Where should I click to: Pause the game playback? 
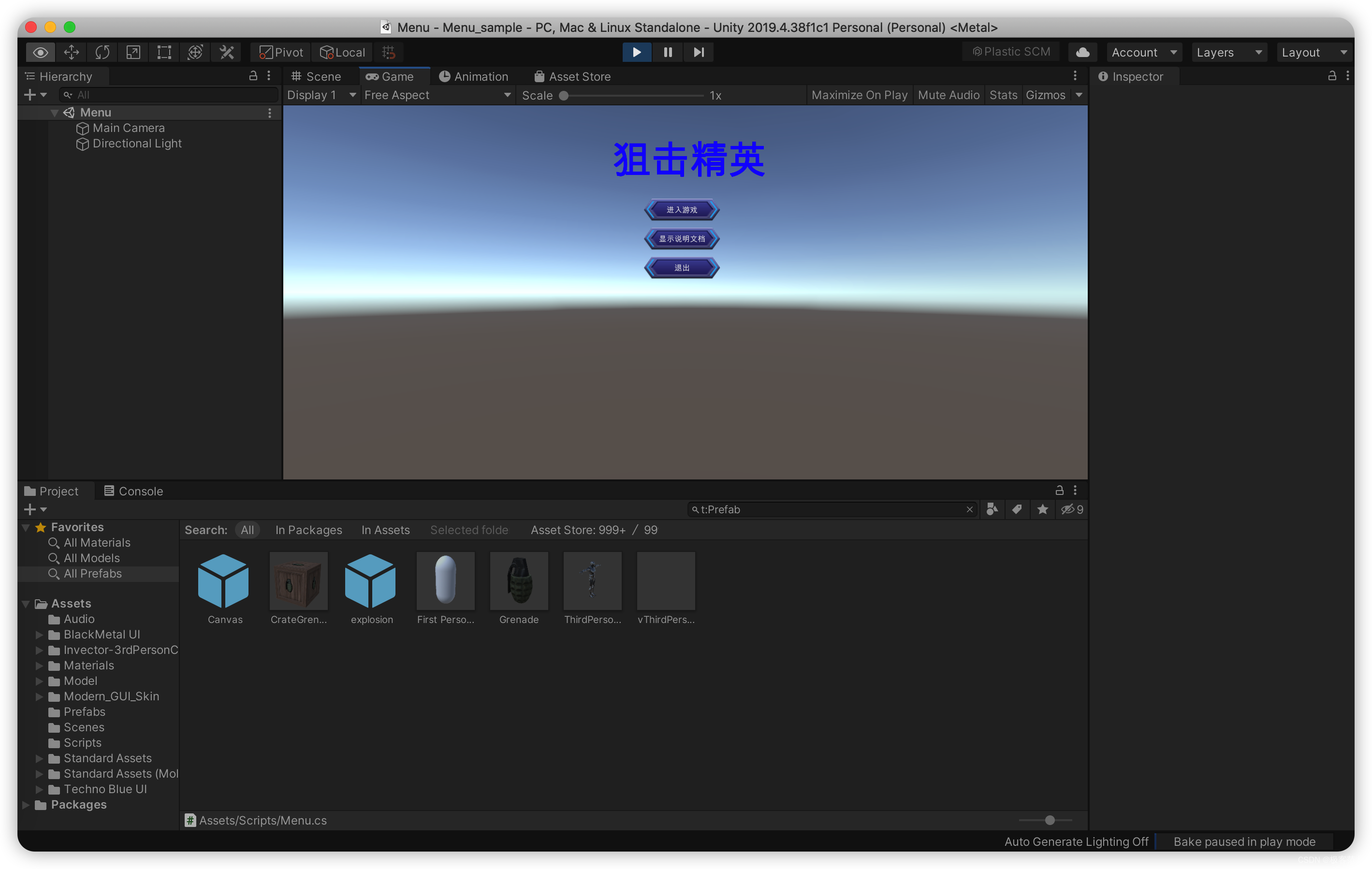[668, 52]
